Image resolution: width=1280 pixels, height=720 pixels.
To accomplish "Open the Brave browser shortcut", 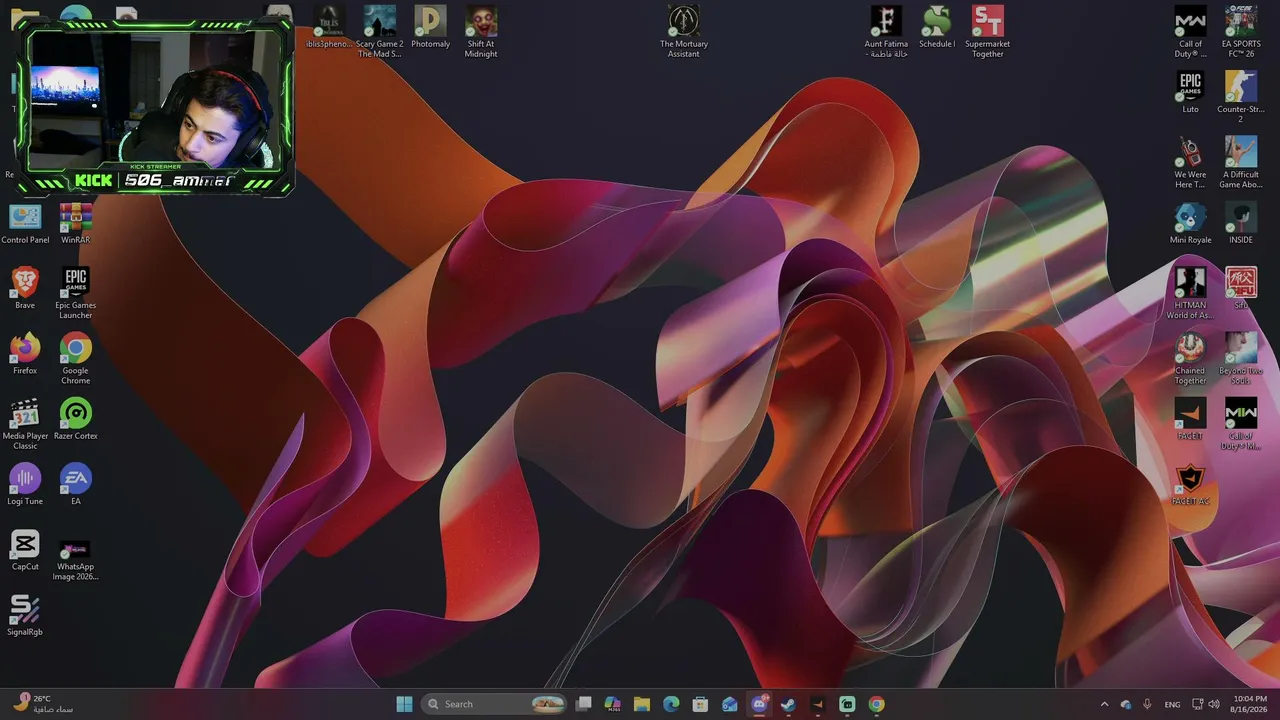I will [25, 289].
